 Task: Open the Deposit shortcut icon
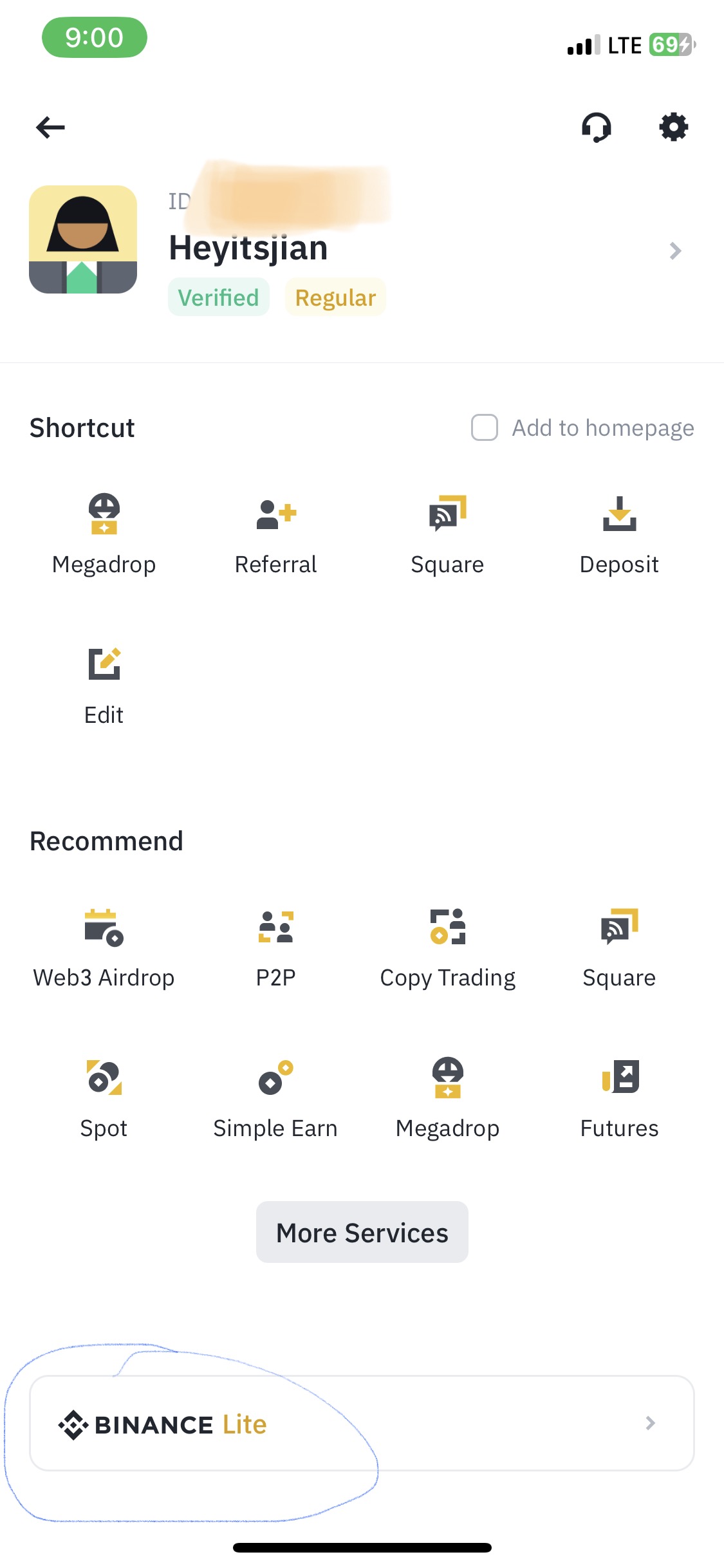tap(619, 514)
